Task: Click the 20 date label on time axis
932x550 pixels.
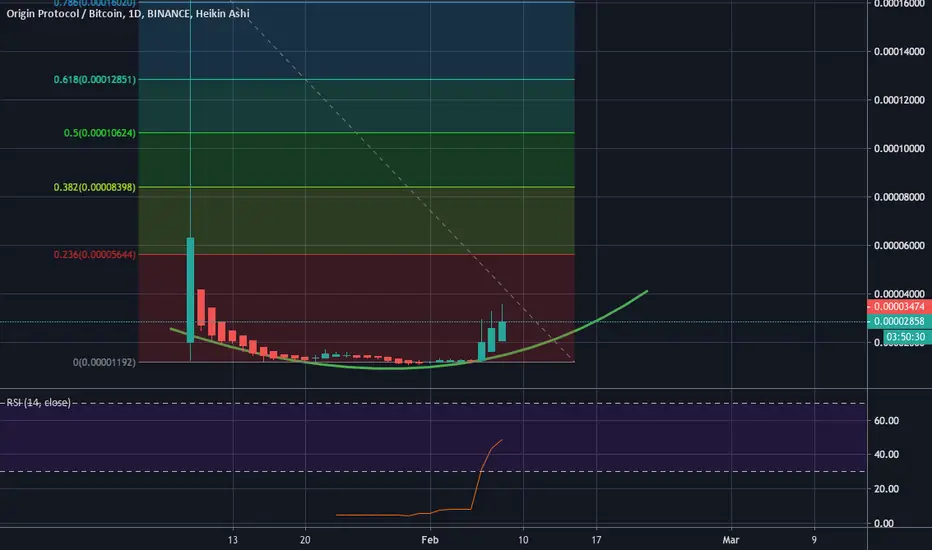Action: [x=305, y=540]
